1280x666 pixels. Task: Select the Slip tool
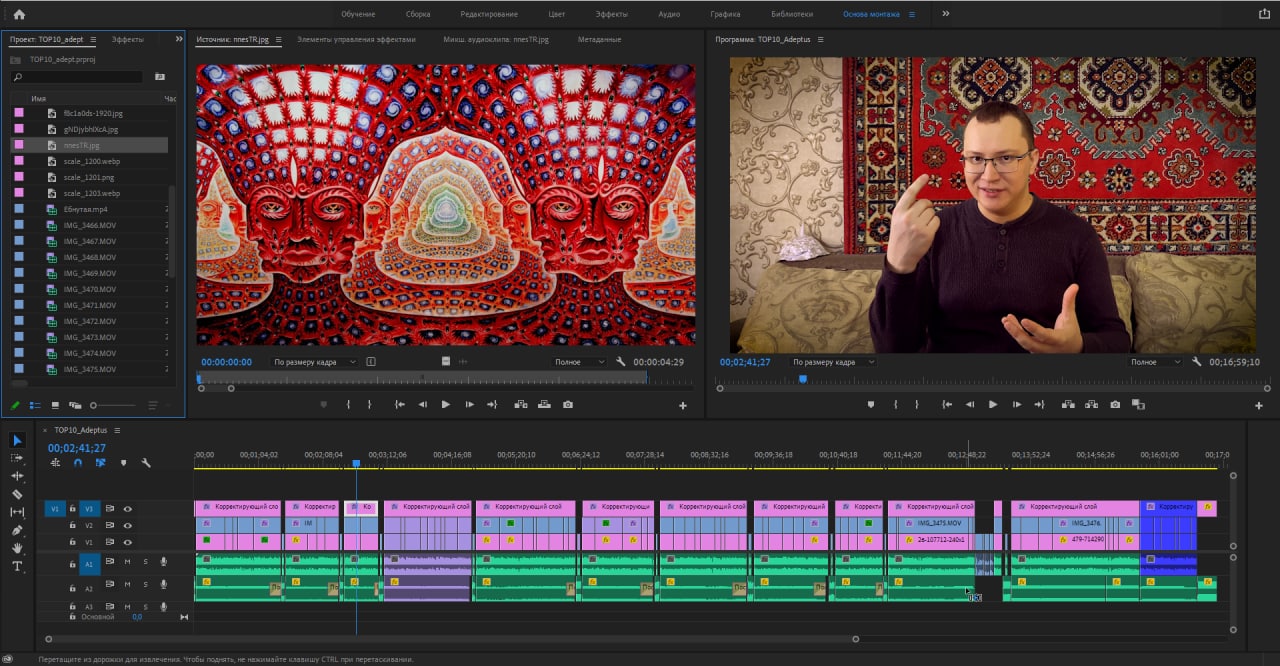click(17, 512)
